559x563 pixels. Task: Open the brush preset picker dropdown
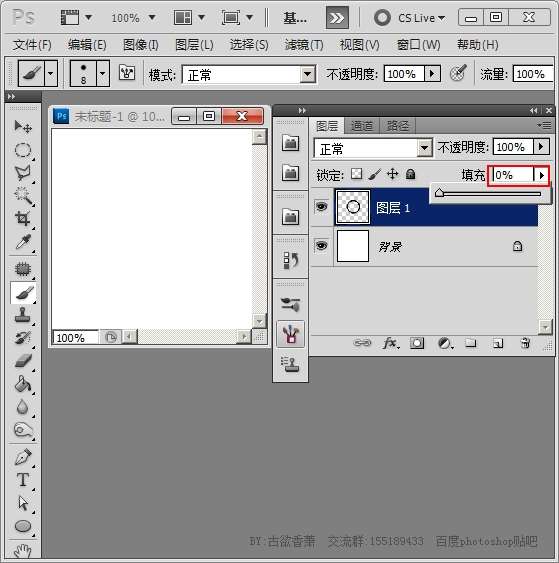[x=103, y=74]
